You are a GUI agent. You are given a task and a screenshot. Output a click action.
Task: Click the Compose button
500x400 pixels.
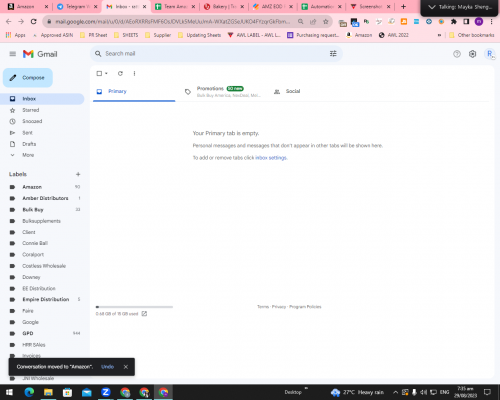tap(28, 78)
